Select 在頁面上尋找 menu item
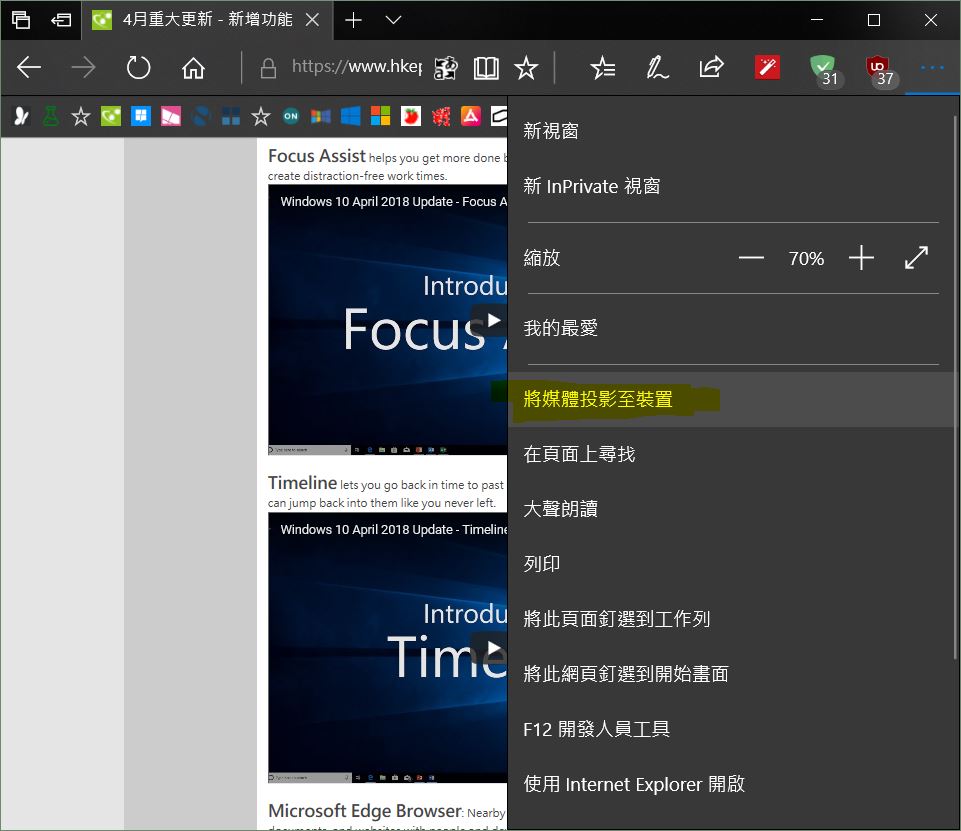 732,454
